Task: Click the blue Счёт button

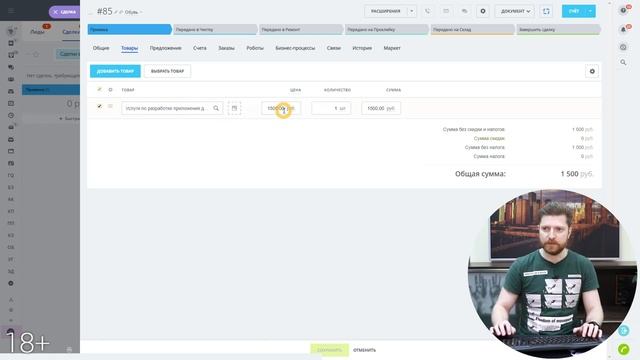Action: point(574,11)
